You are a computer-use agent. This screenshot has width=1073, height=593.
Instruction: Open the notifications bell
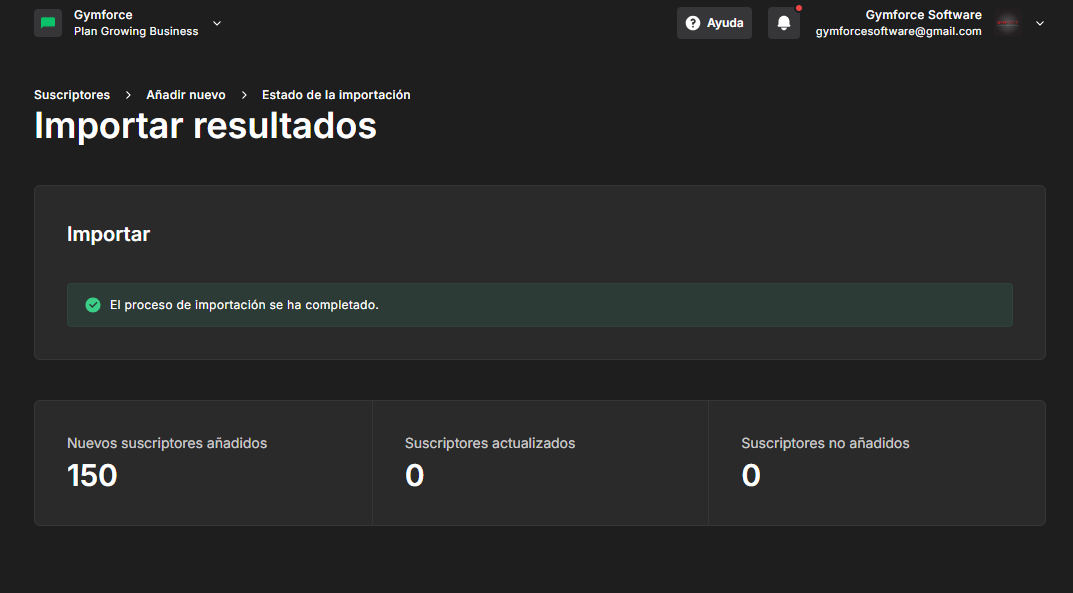tap(784, 23)
